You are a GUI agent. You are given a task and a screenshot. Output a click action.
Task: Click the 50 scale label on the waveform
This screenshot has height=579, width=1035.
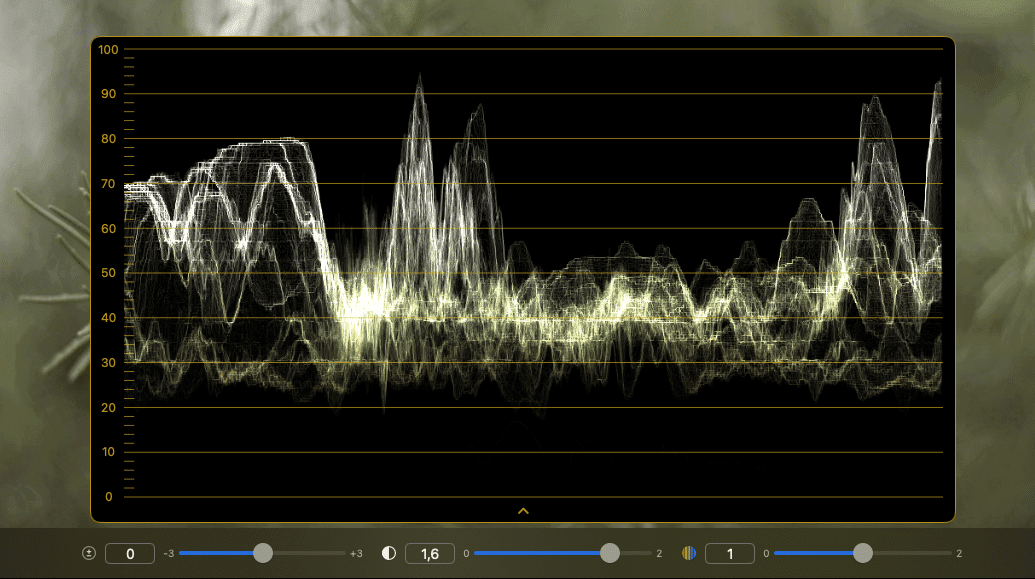pyautogui.click(x=108, y=273)
